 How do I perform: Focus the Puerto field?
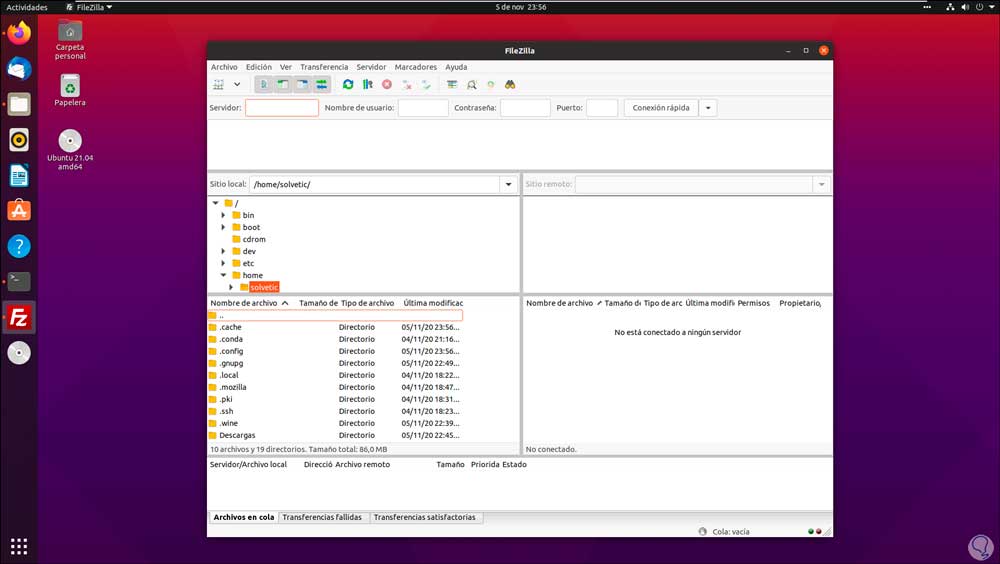tap(602, 108)
